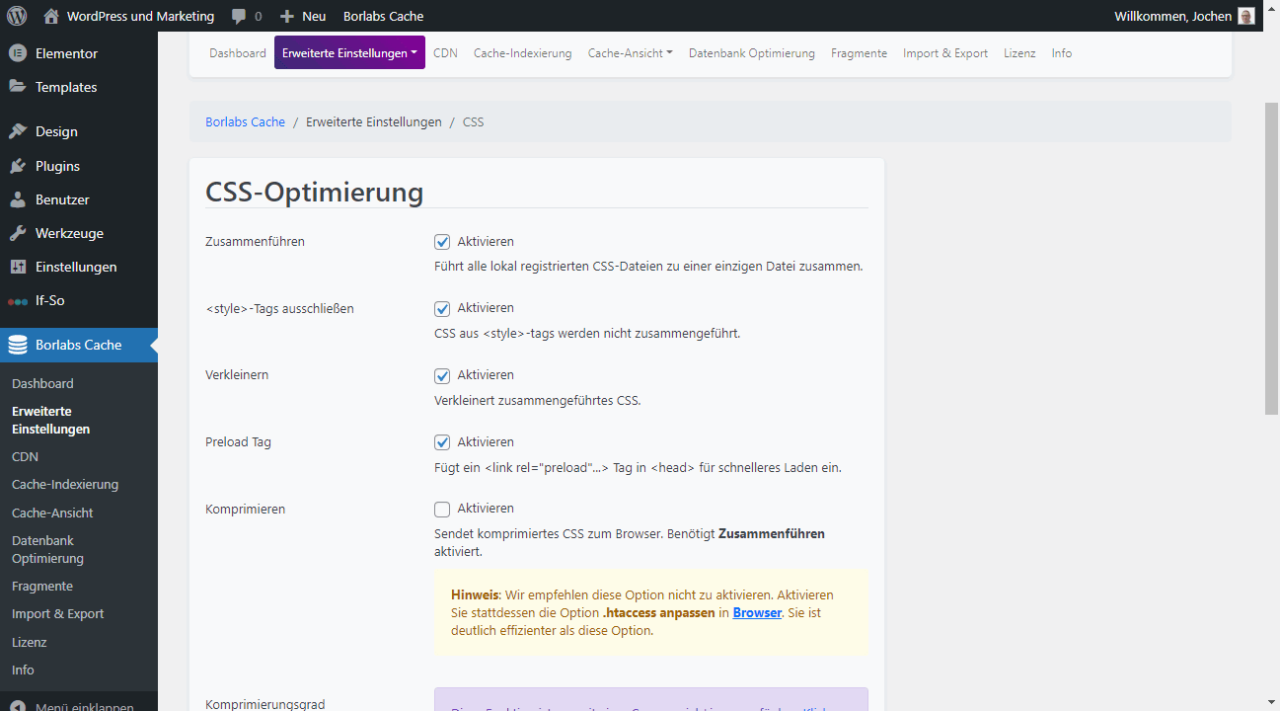This screenshot has width=1280, height=711.
Task: Select the Templates sidebar icon
Action: [16, 87]
